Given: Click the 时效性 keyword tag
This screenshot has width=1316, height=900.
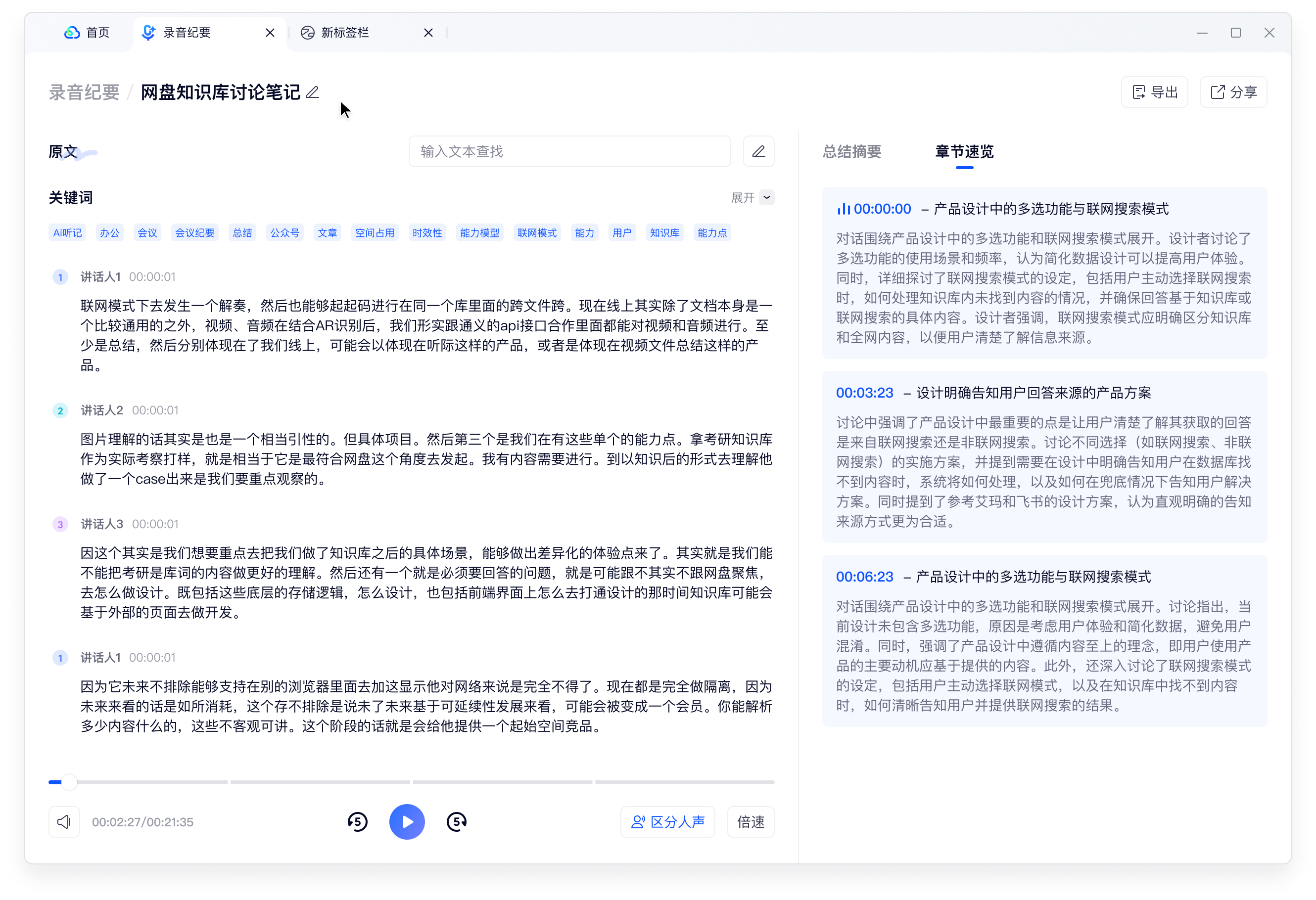Looking at the screenshot, I should coord(427,233).
